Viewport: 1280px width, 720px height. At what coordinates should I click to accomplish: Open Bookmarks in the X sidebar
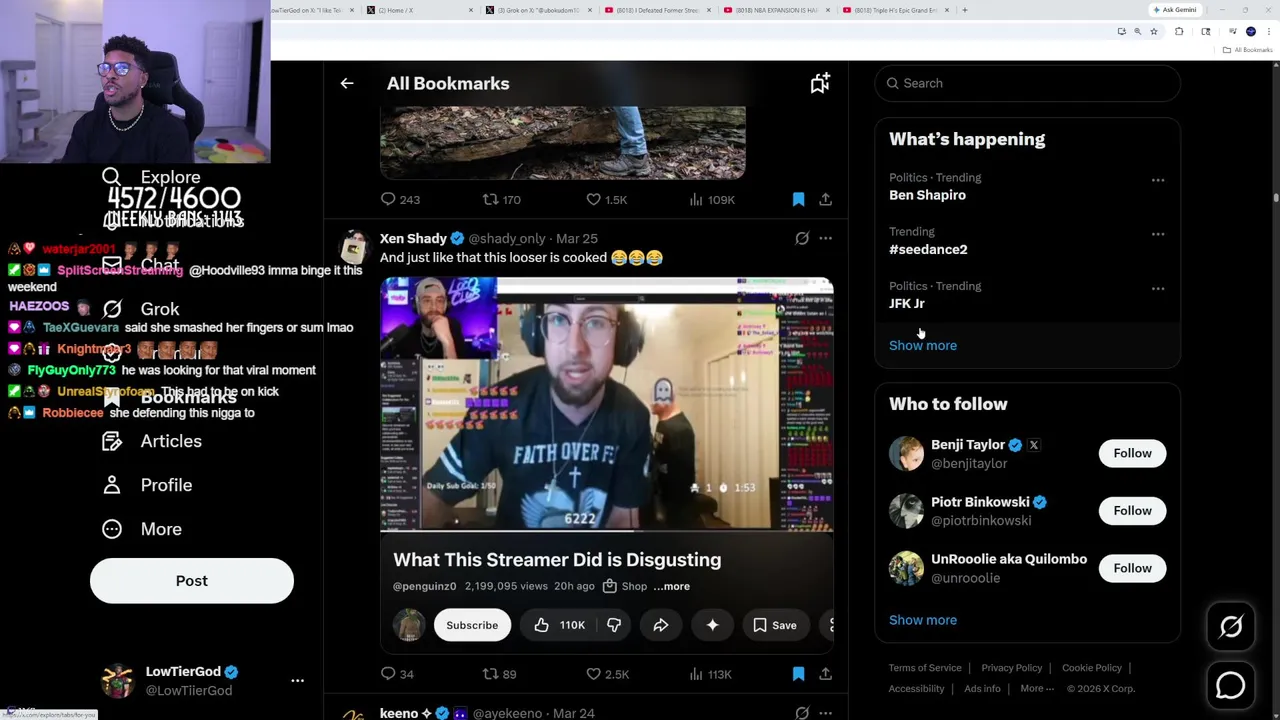(x=169, y=397)
